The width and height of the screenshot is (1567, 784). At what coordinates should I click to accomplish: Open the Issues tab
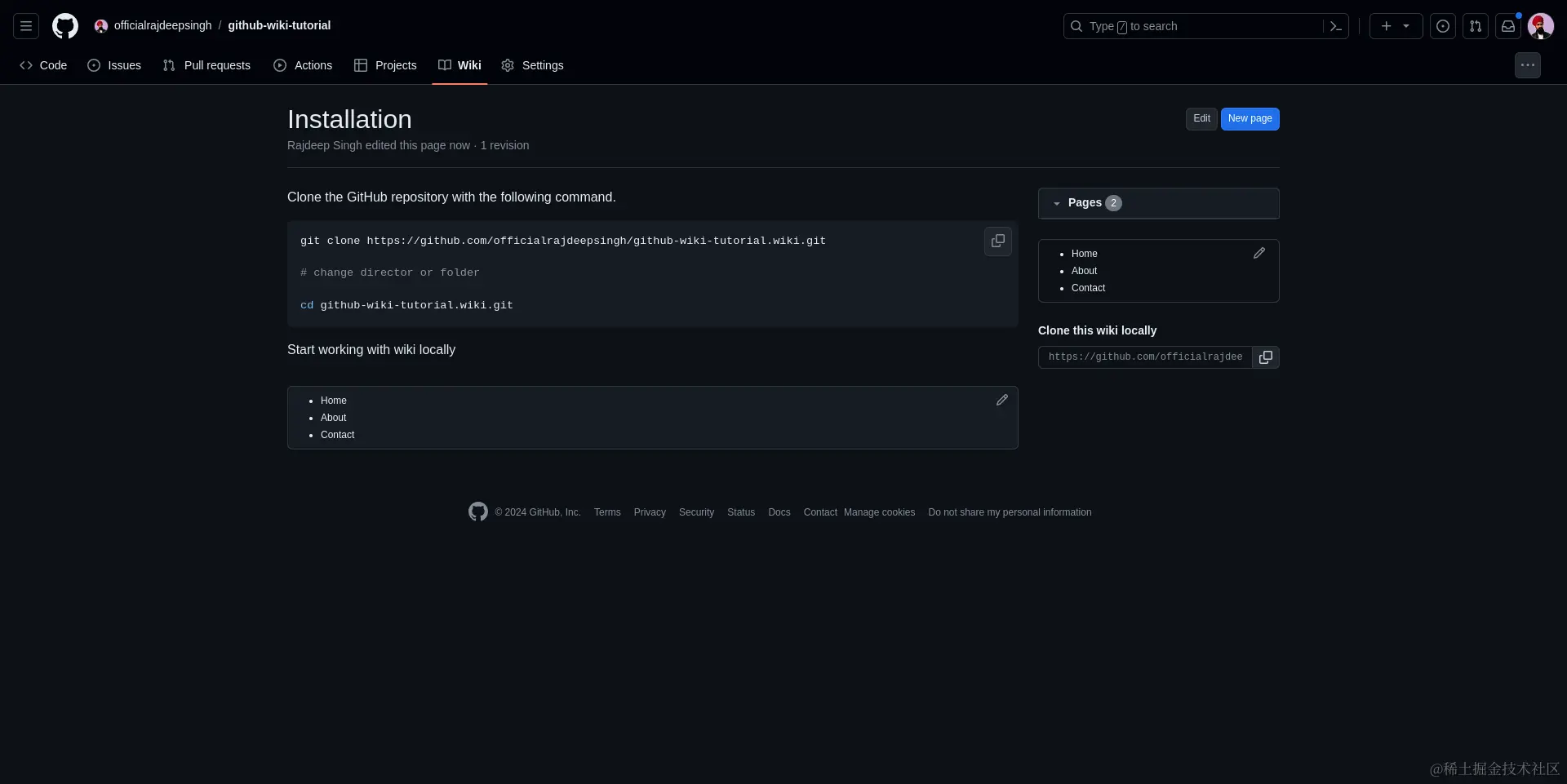click(x=114, y=65)
